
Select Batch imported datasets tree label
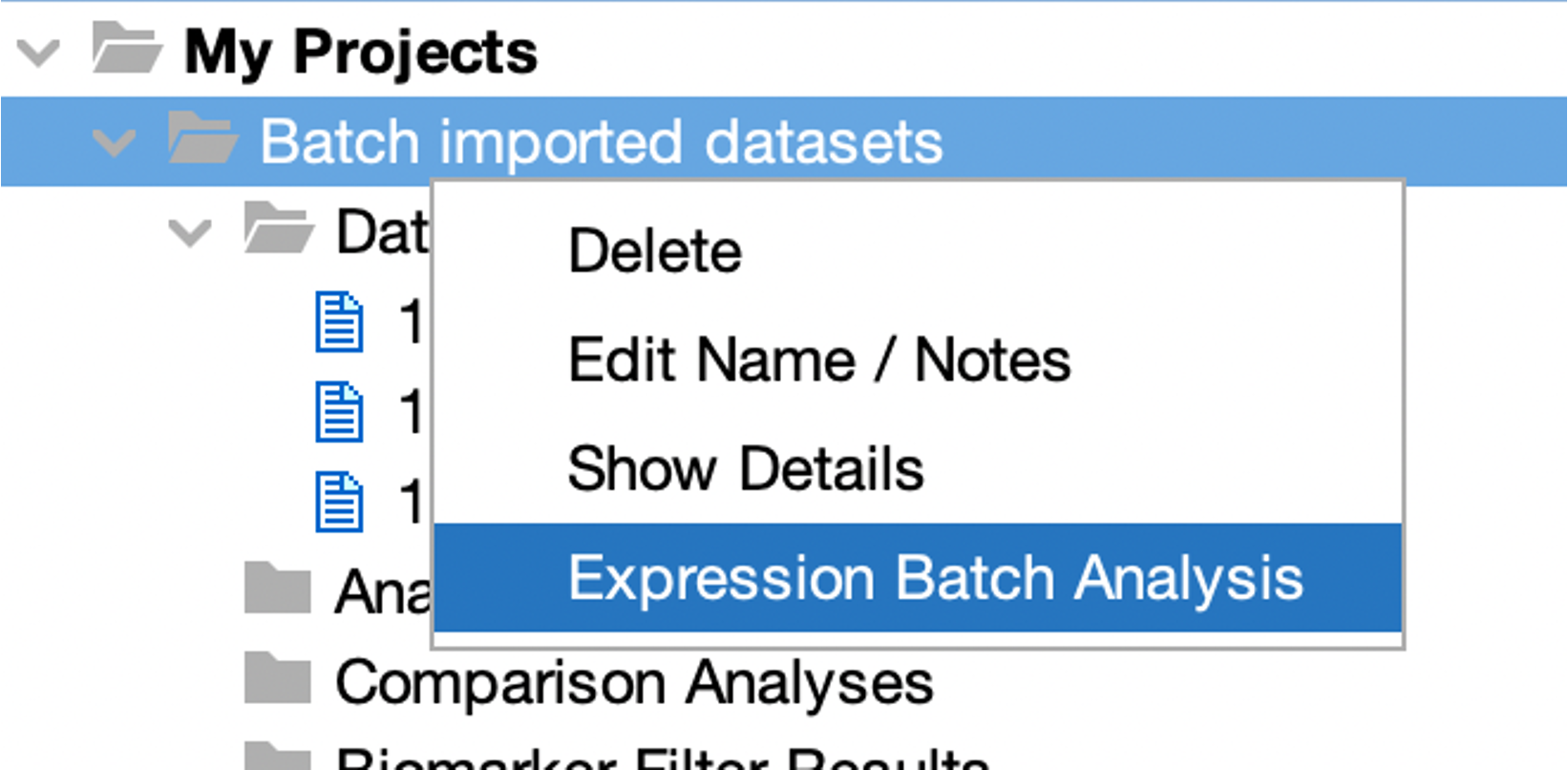(x=602, y=142)
